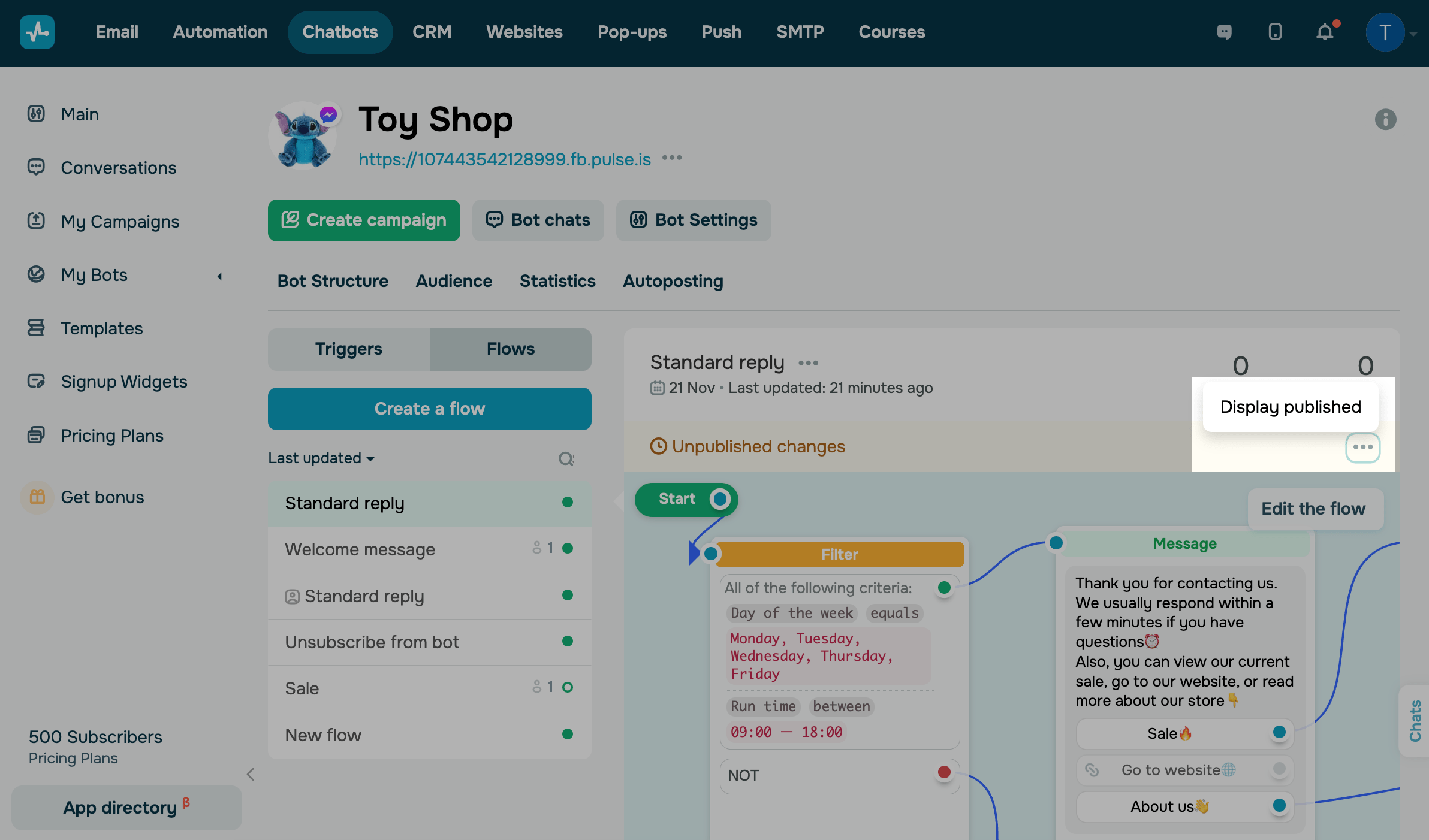Select the Welcome message flow
This screenshot has width=1429, height=840.
pos(360,549)
